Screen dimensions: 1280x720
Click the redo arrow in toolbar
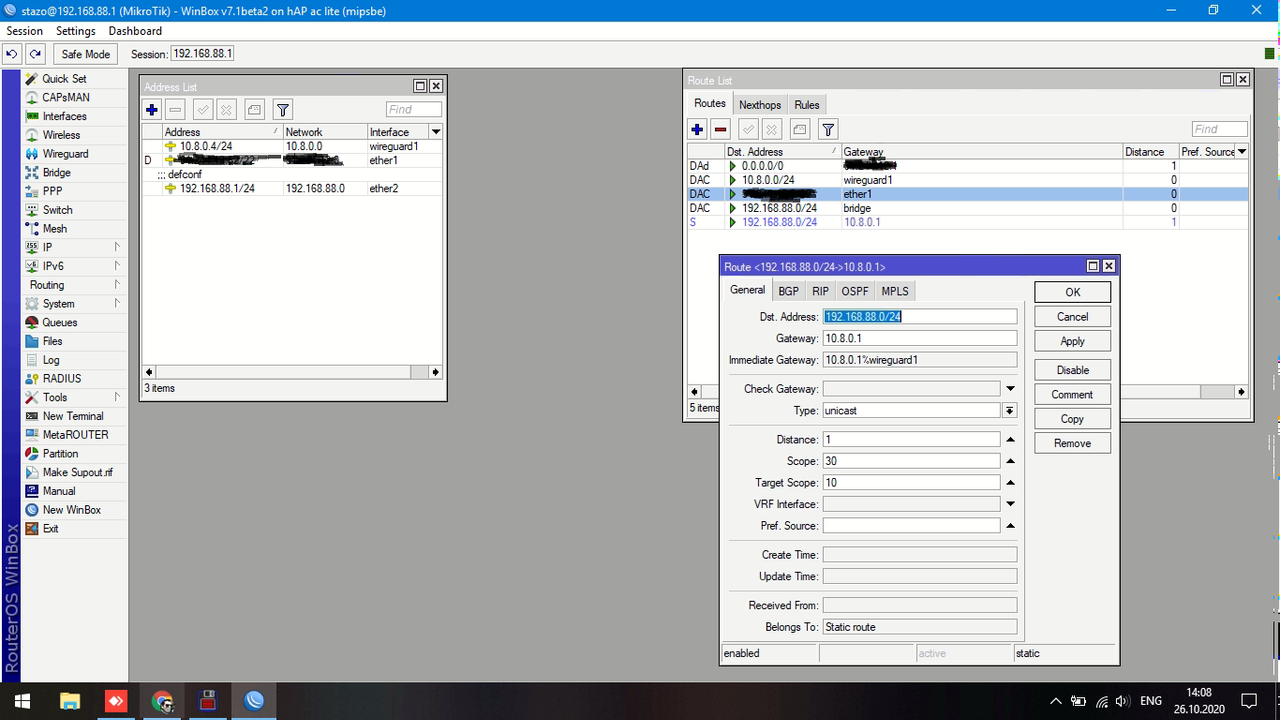(x=35, y=54)
